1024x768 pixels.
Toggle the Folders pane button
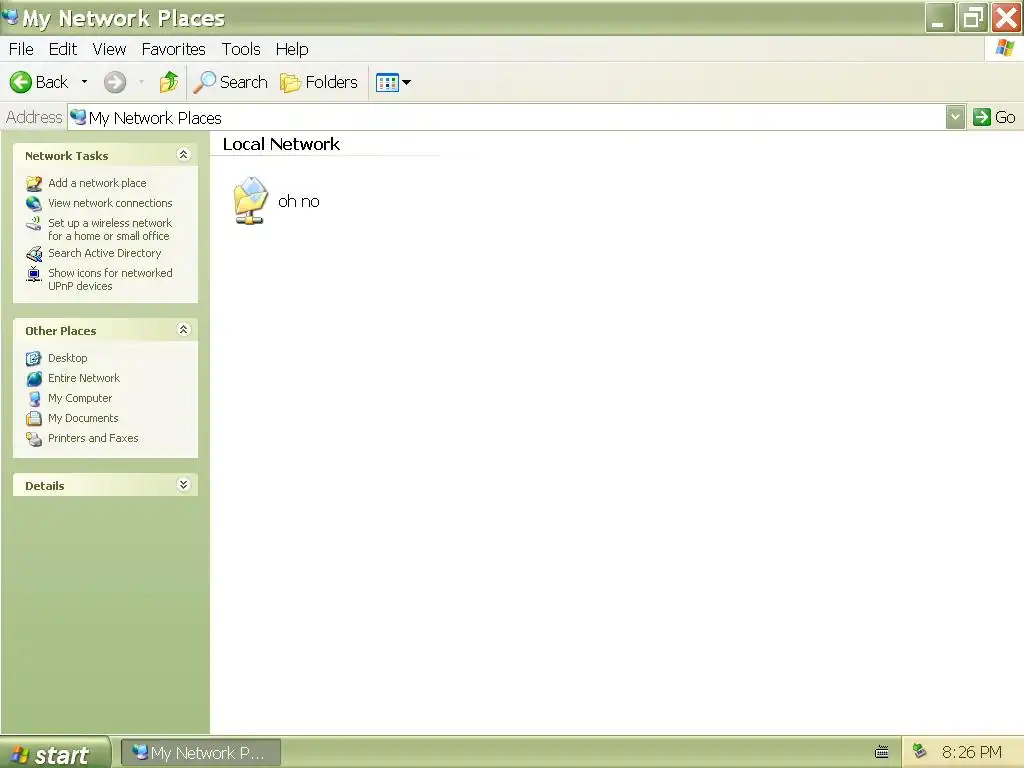point(319,82)
